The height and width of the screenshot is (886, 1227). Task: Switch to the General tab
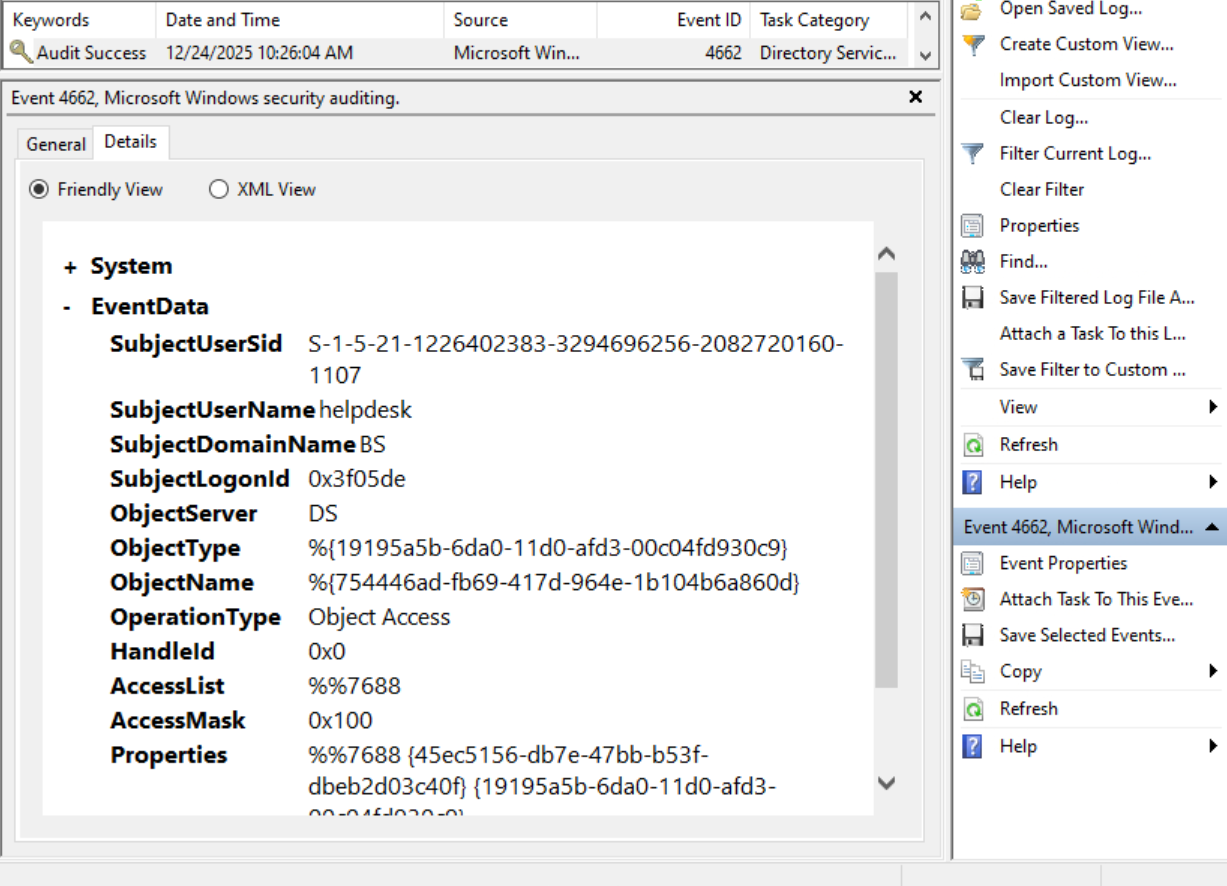56,144
